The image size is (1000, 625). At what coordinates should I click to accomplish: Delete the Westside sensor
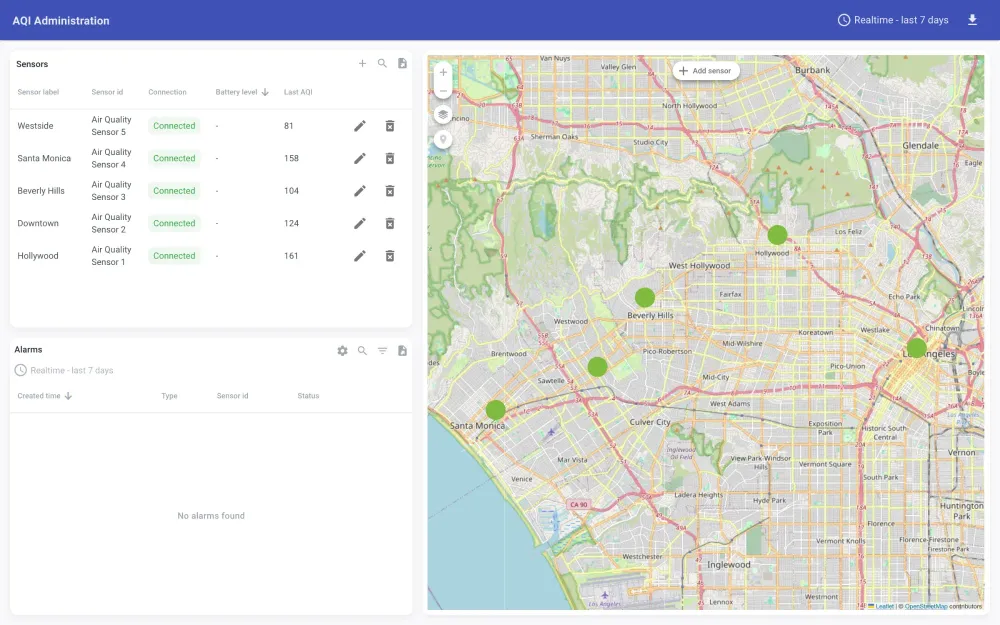390,126
